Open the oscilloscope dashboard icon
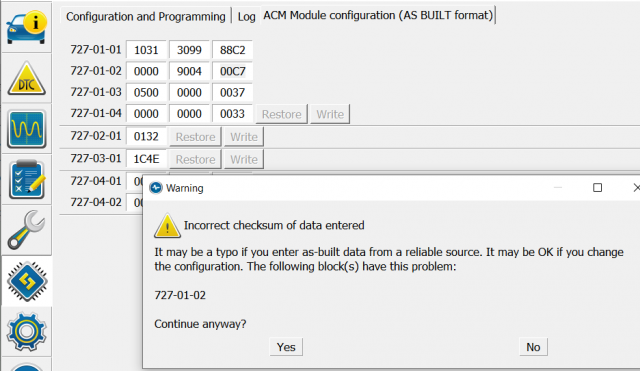Image resolution: width=640 pixels, height=371 pixels. [27, 129]
